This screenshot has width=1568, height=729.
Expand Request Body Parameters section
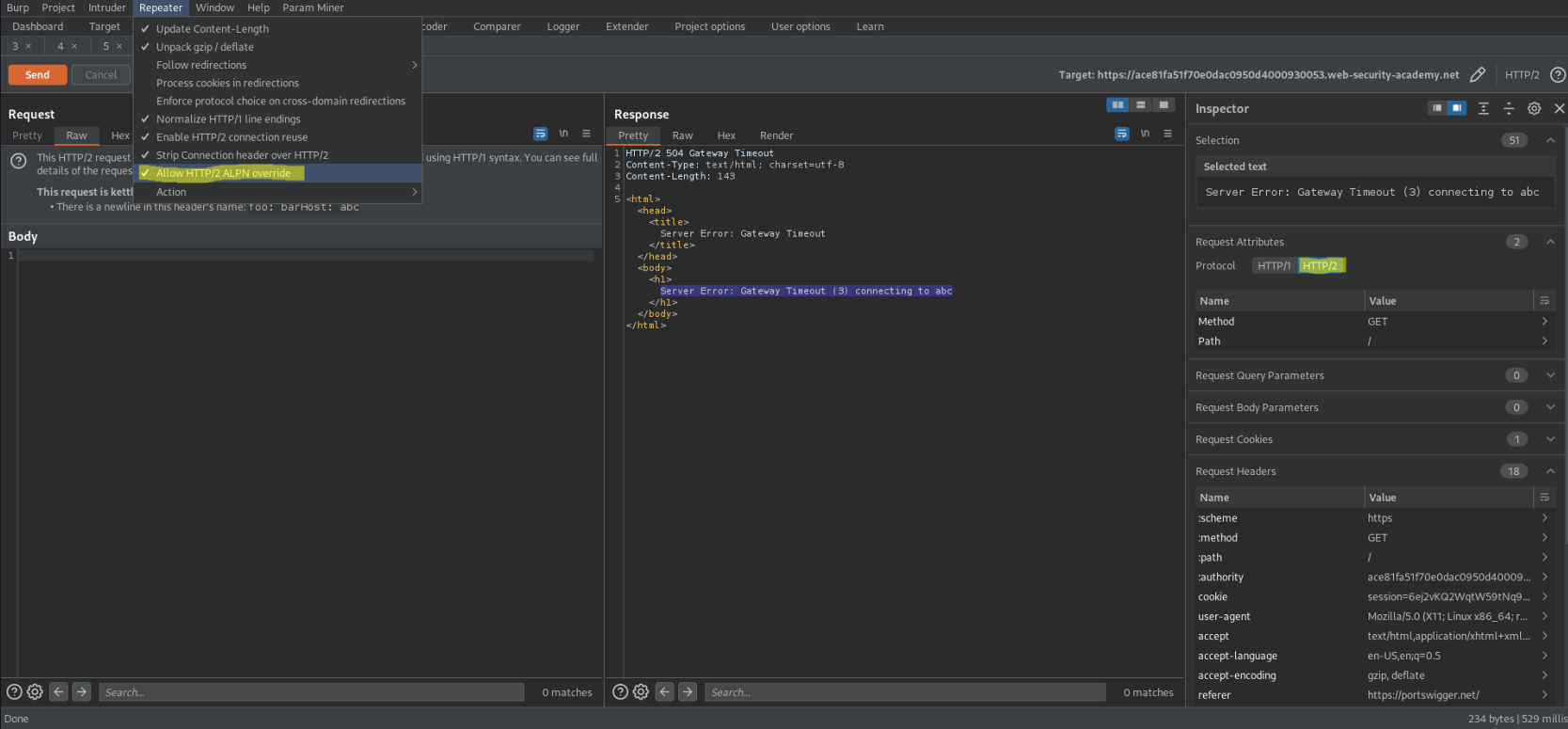click(1550, 407)
